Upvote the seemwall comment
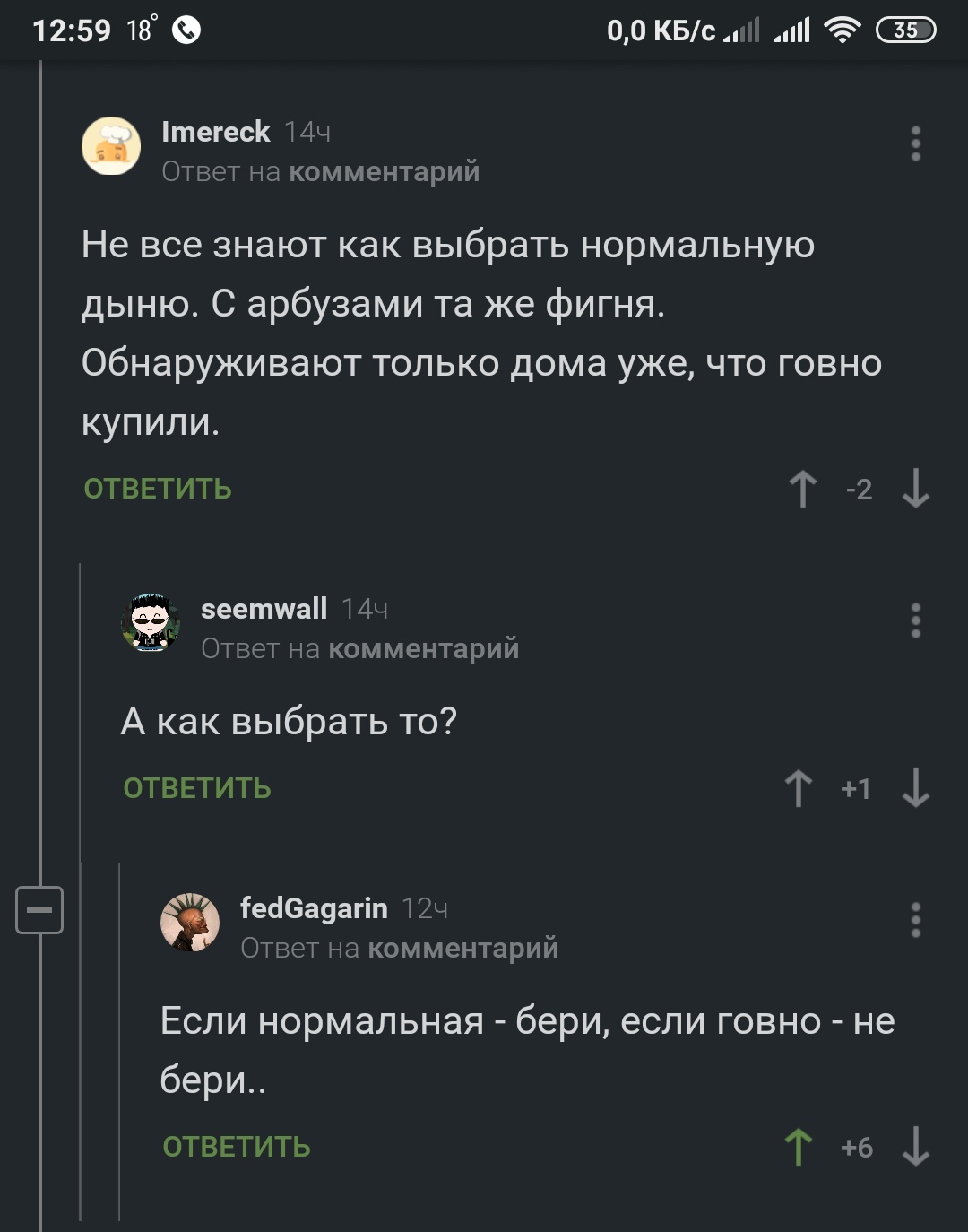The height and width of the screenshot is (1232, 968). click(799, 789)
